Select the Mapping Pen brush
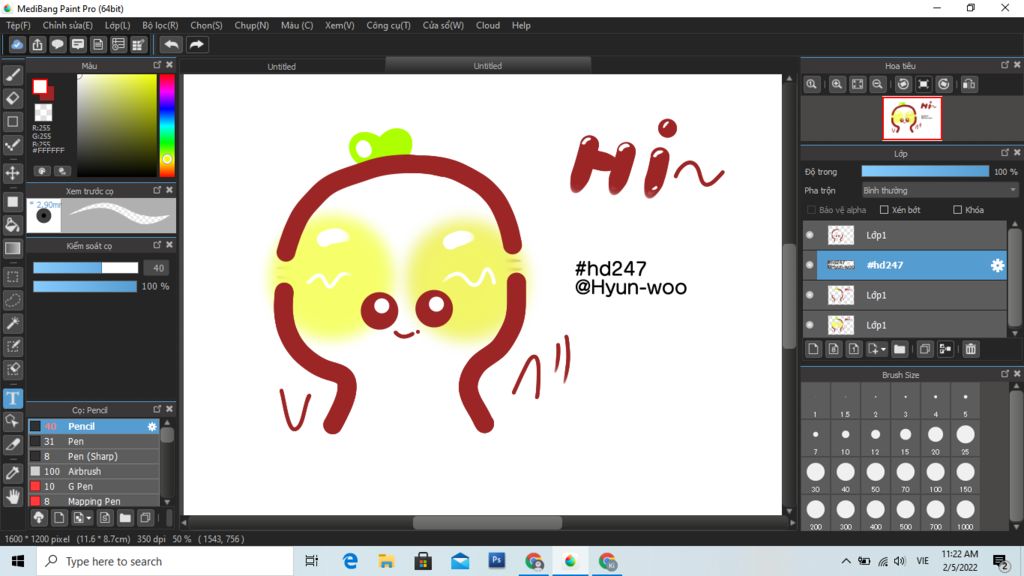This screenshot has height=576, width=1024. [x=93, y=502]
